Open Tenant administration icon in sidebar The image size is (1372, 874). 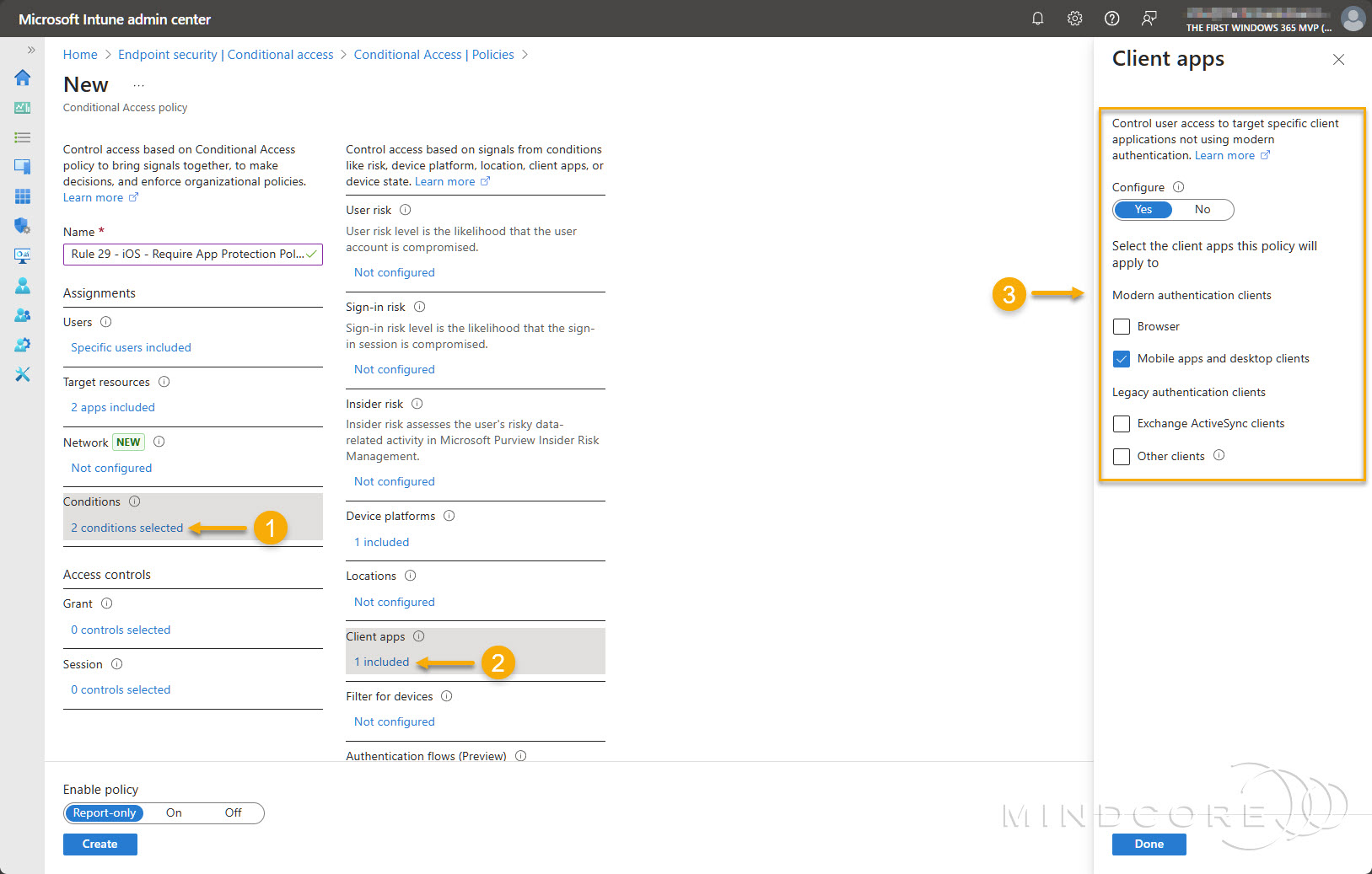pyautogui.click(x=23, y=345)
